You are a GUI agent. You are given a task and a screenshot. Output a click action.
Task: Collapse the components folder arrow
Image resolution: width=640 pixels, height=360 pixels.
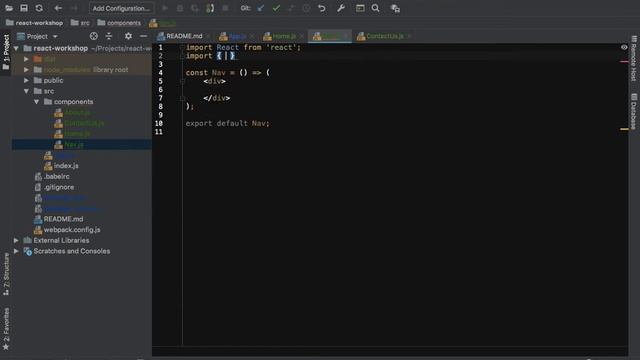36,102
